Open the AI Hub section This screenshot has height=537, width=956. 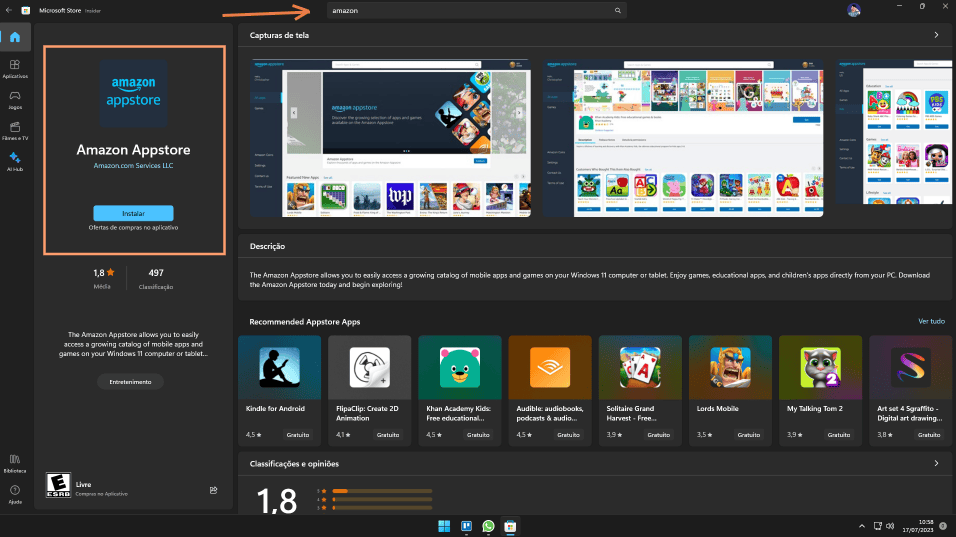(15, 162)
